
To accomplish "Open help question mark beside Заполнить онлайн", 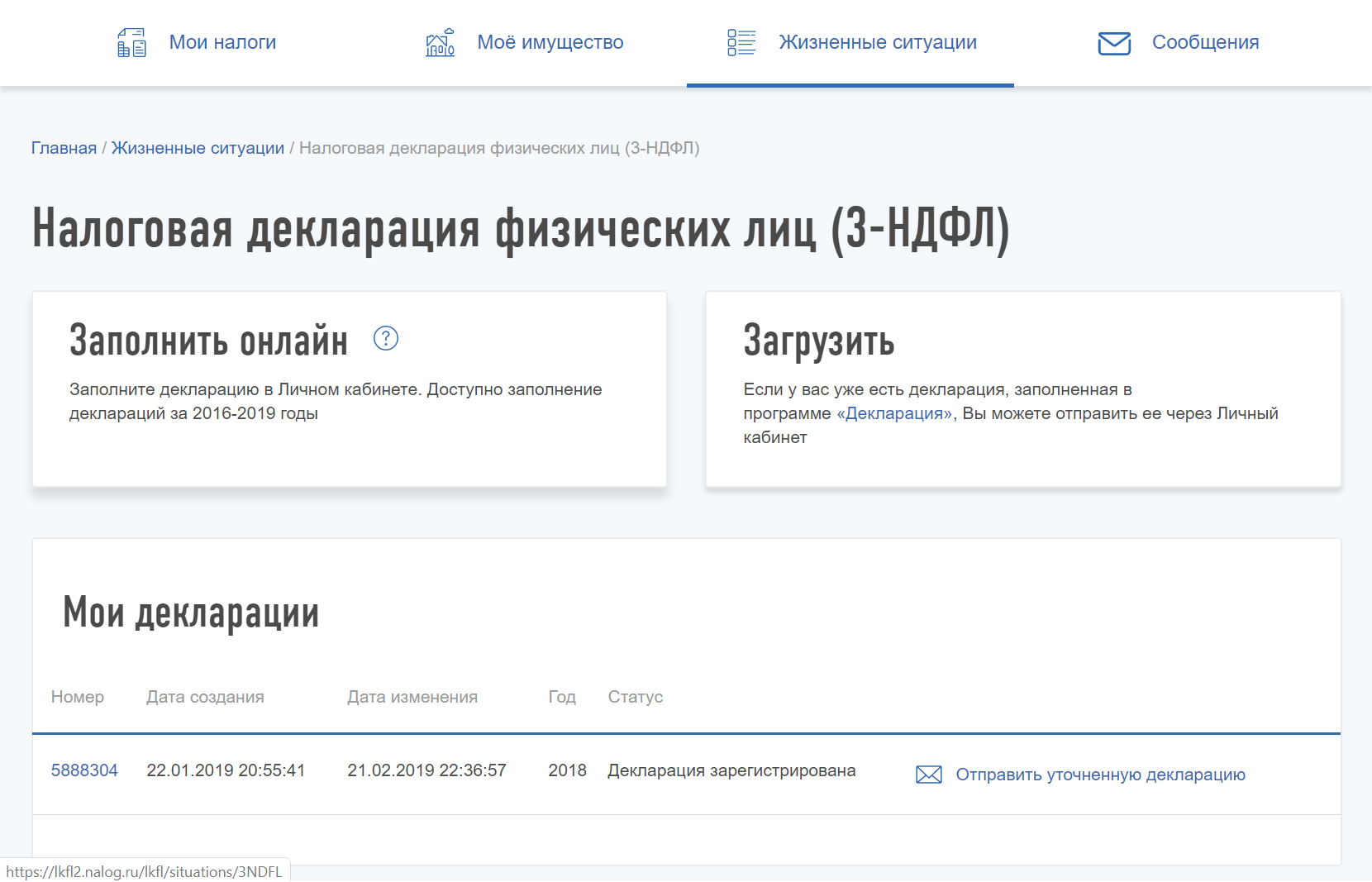I will [x=386, y=338].
